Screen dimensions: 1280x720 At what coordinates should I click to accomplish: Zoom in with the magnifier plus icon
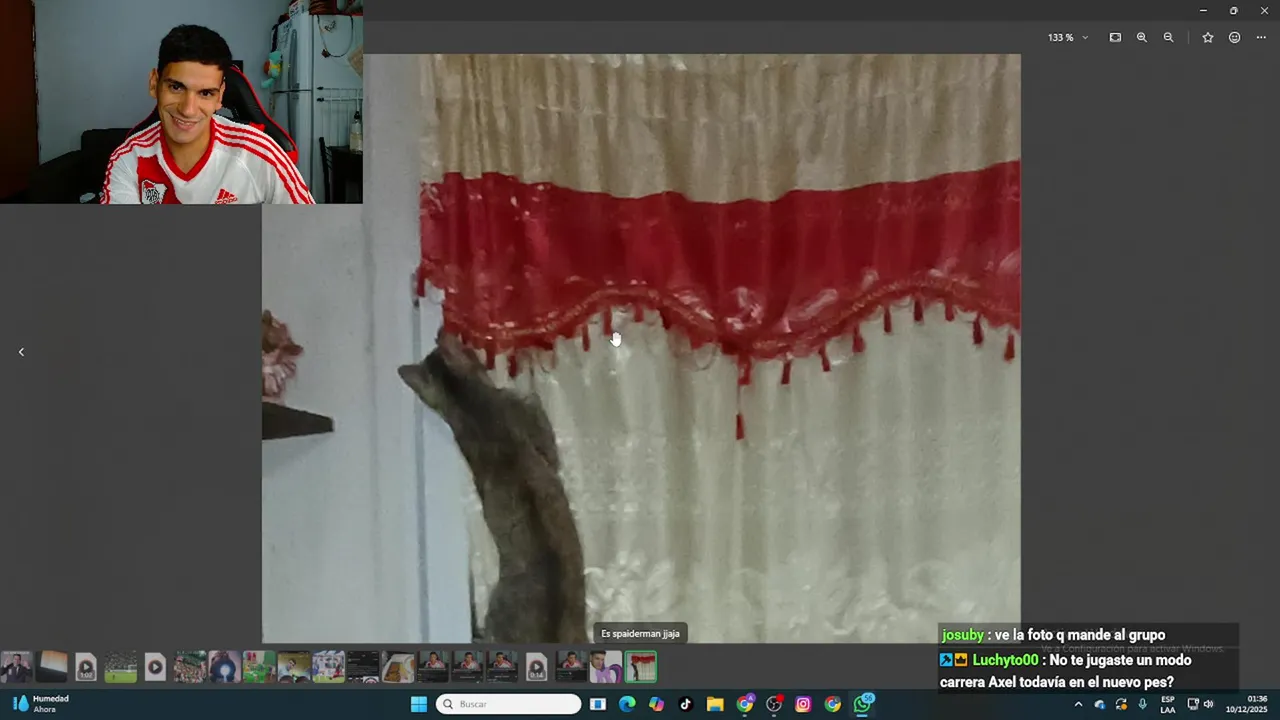tap(1141, 37)
